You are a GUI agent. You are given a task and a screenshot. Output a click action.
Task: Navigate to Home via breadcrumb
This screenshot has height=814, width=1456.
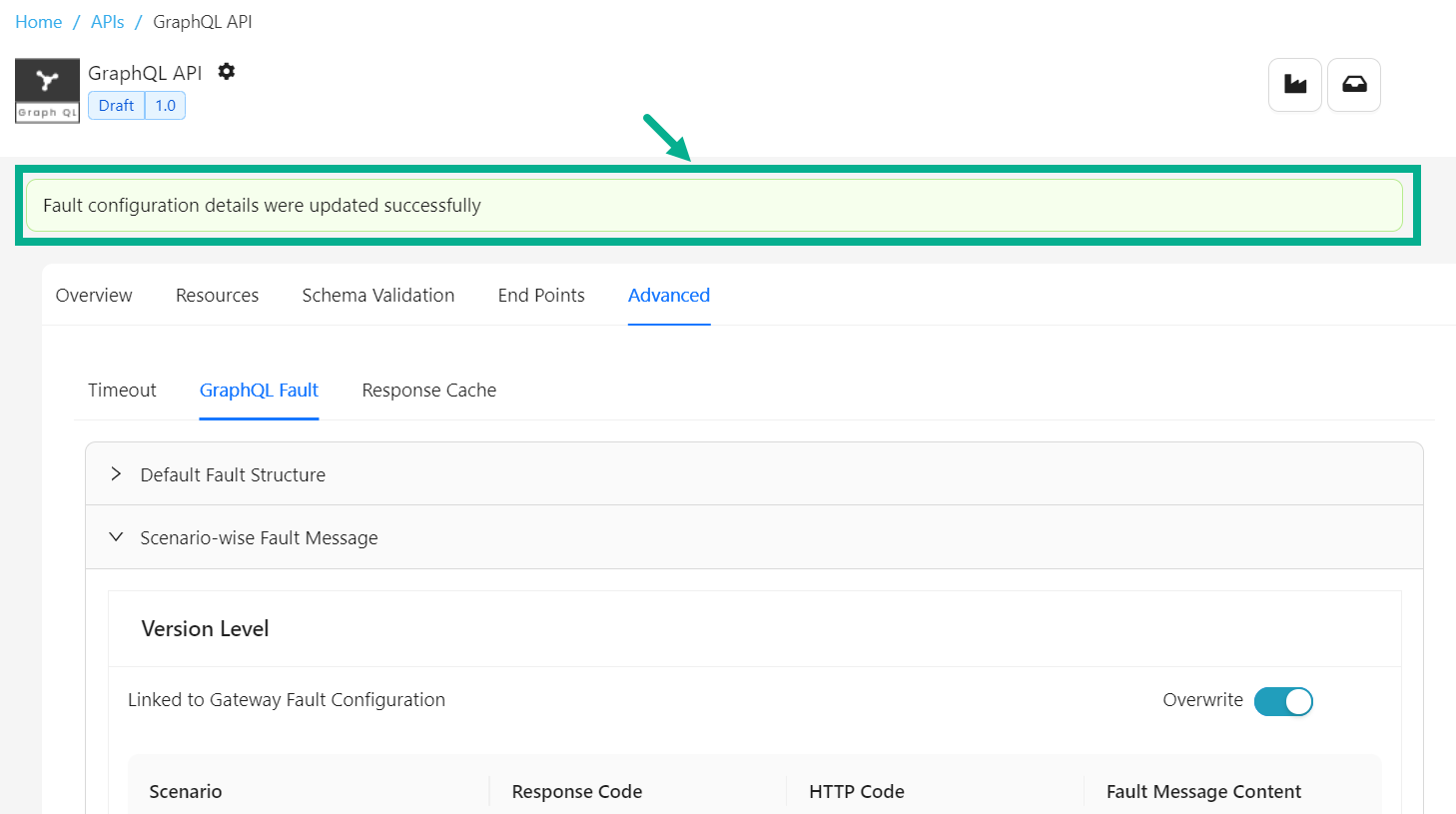pos(38,22)
